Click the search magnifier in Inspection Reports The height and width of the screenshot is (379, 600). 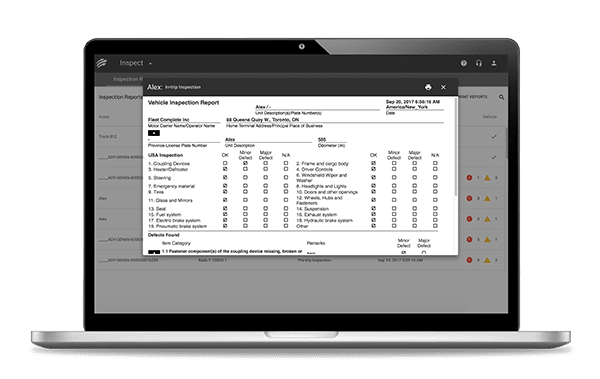(501, 97)
